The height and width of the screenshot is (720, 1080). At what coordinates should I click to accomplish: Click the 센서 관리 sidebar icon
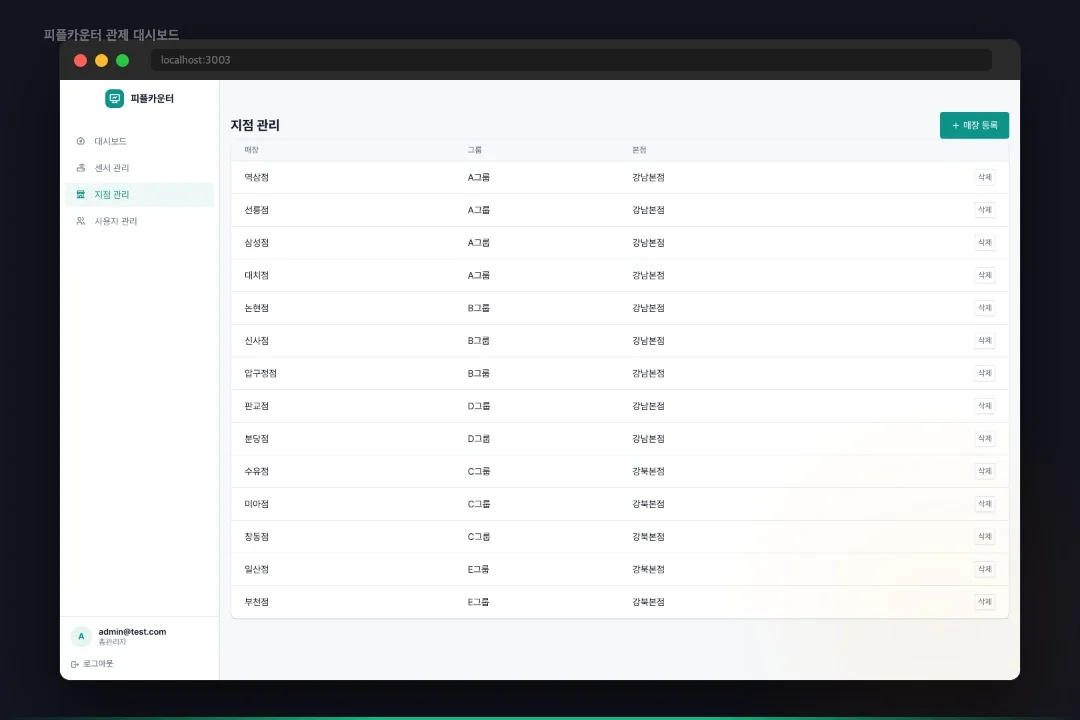click(x=81, y=168)
